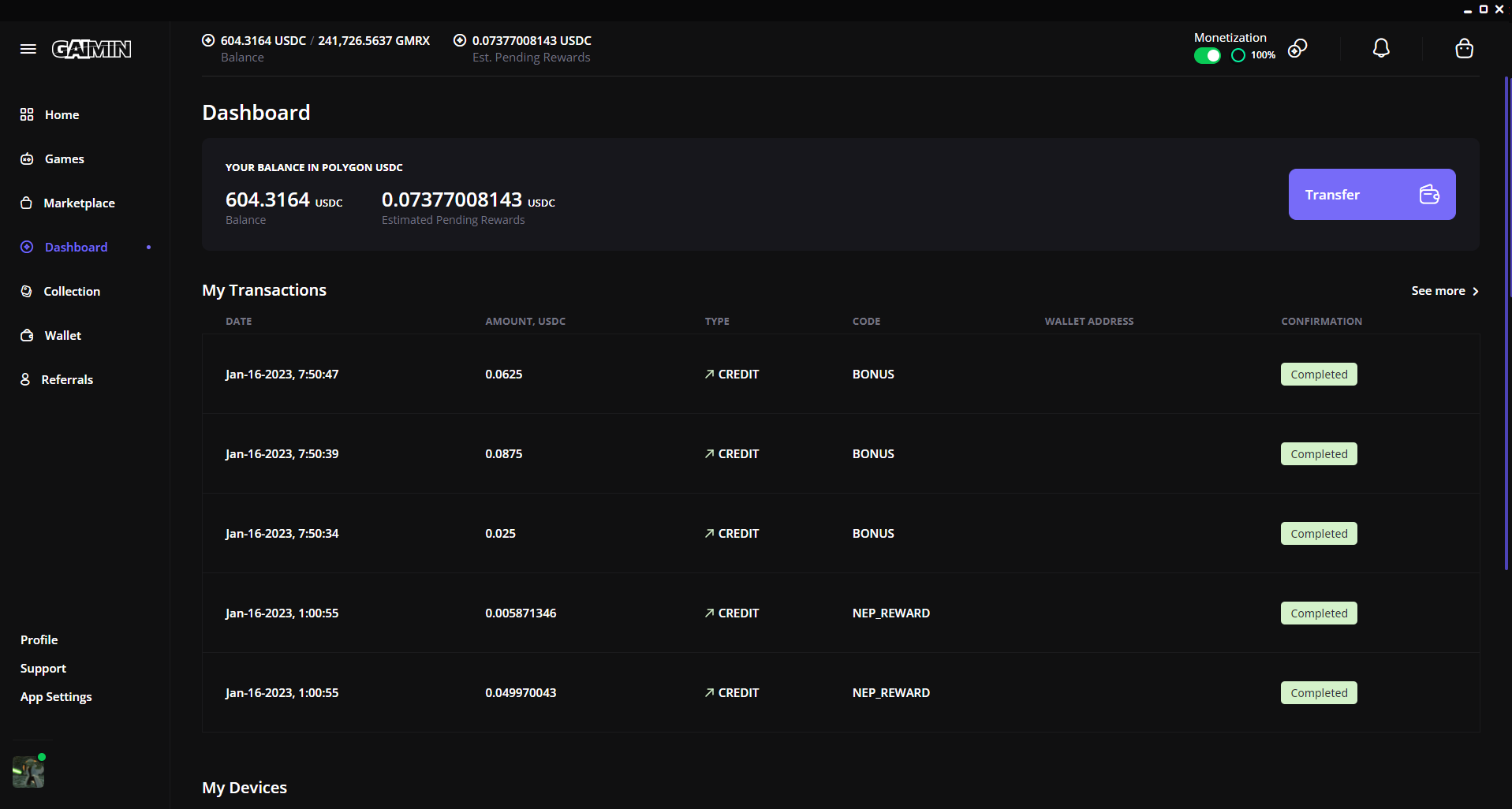Open notifications bell icon
Screen dimensions: 1512x809
point(1381,49)
